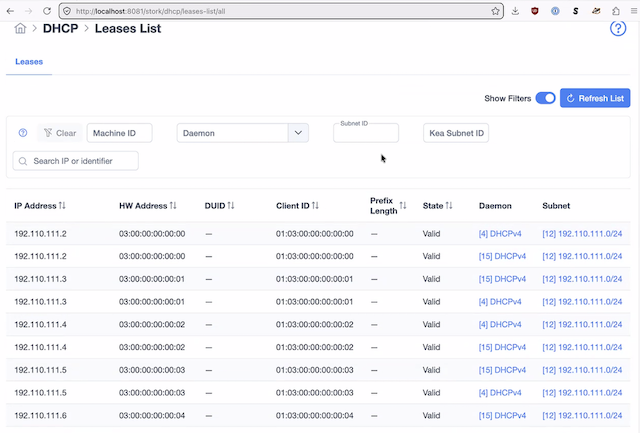Open [15] DHCPv4 daemon for 192.110.111.6
This screenshot has height=433, width=640.
point(502,415)
